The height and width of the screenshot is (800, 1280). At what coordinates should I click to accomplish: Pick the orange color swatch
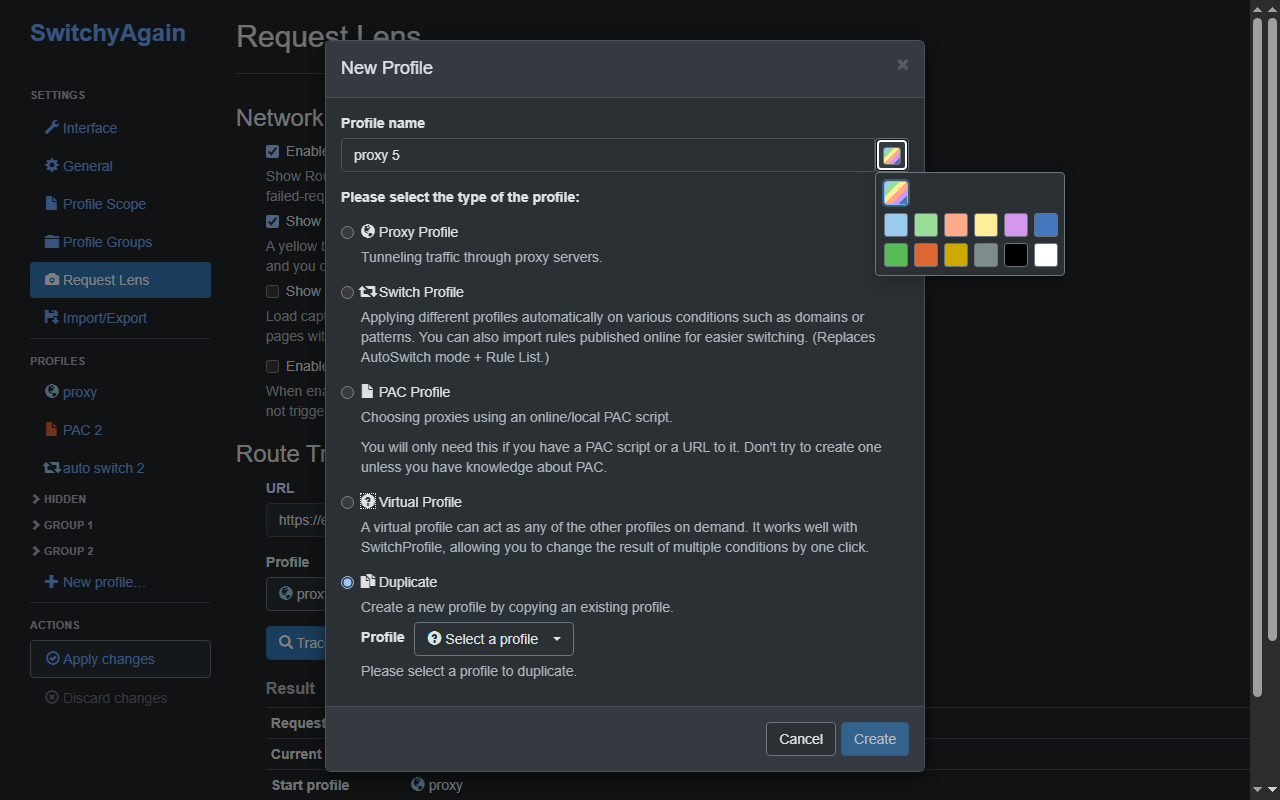(x=926, y=255)
